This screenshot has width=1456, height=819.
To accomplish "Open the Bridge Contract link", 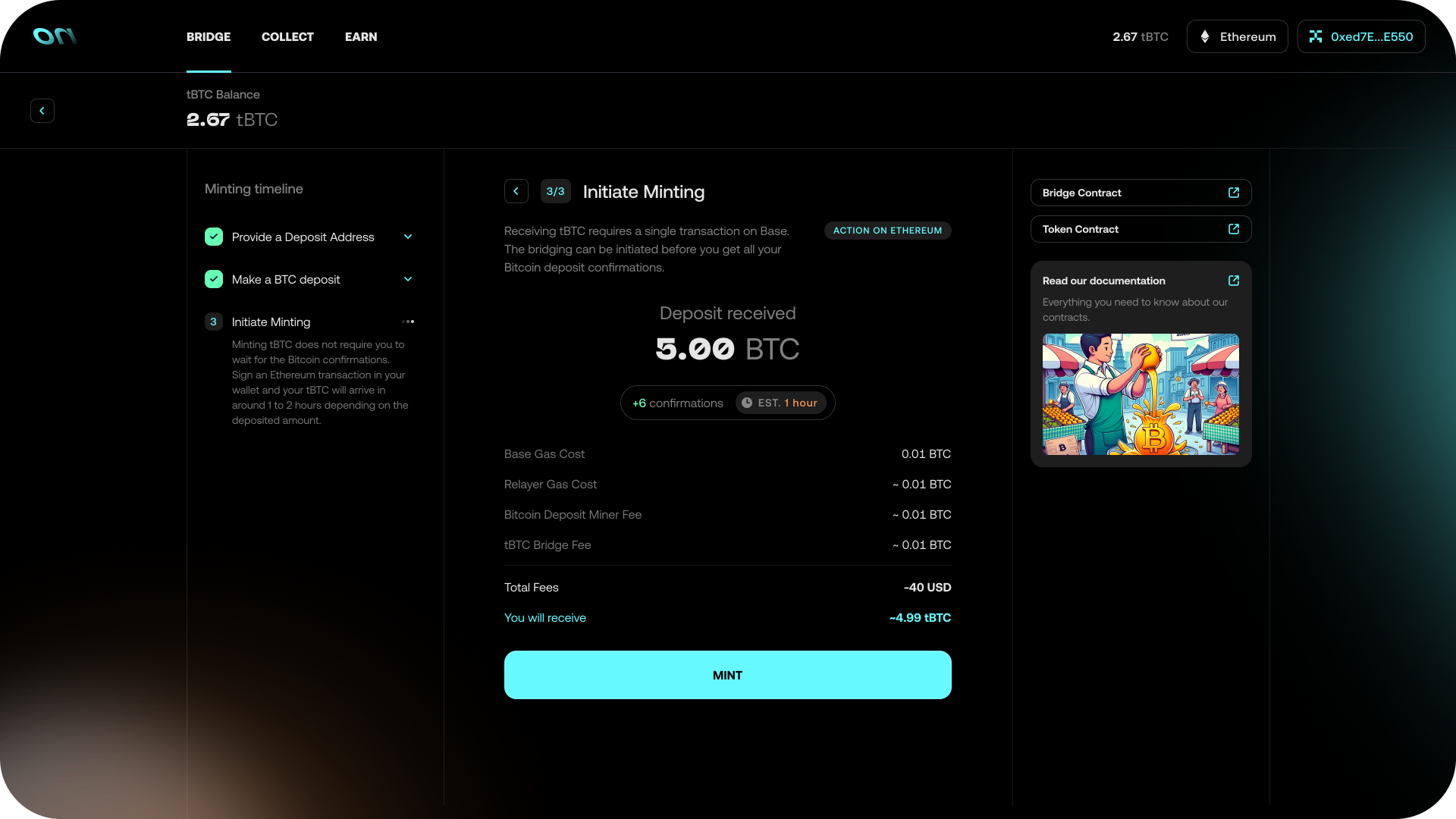I will (1141, 193).
